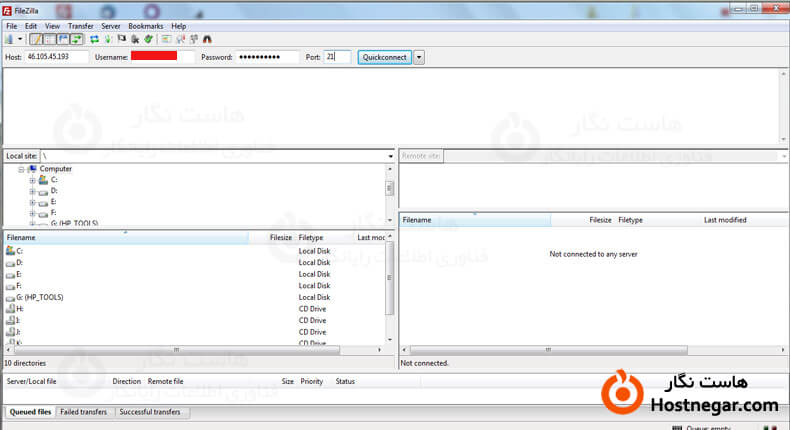Expand the F: drive tree node
This screenshot has width=790, height=430.
click(x=32, y=214)
